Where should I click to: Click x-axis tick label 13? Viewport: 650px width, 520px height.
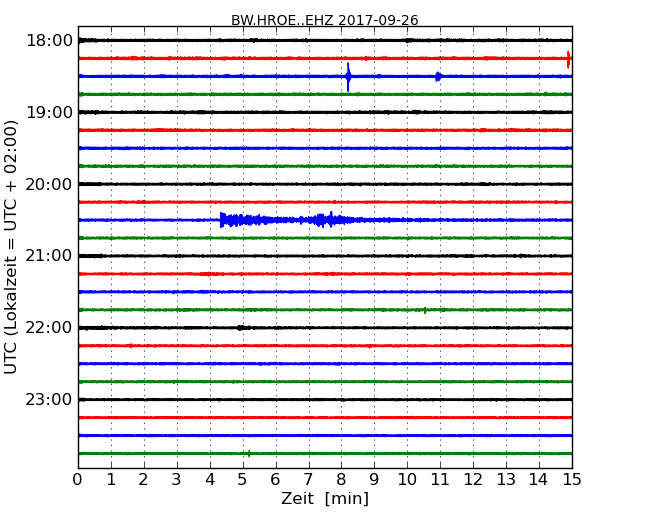(506, 480)
